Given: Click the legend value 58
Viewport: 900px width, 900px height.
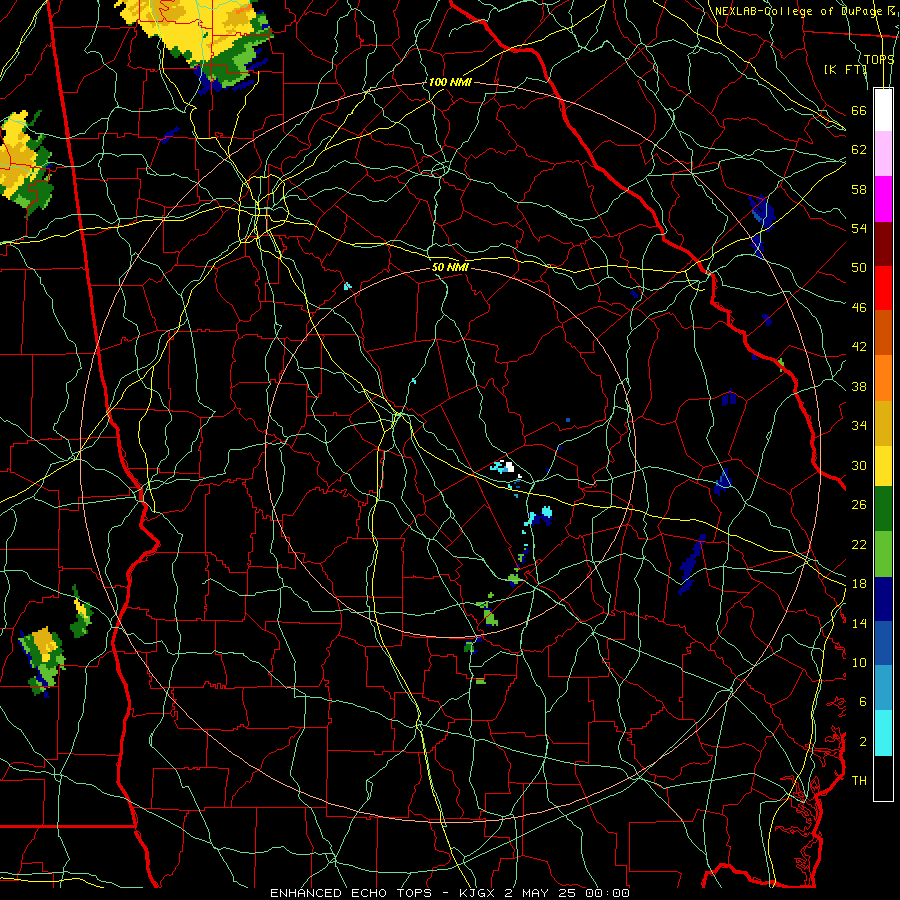Looking at the screenshot, I should coord(859,189).
